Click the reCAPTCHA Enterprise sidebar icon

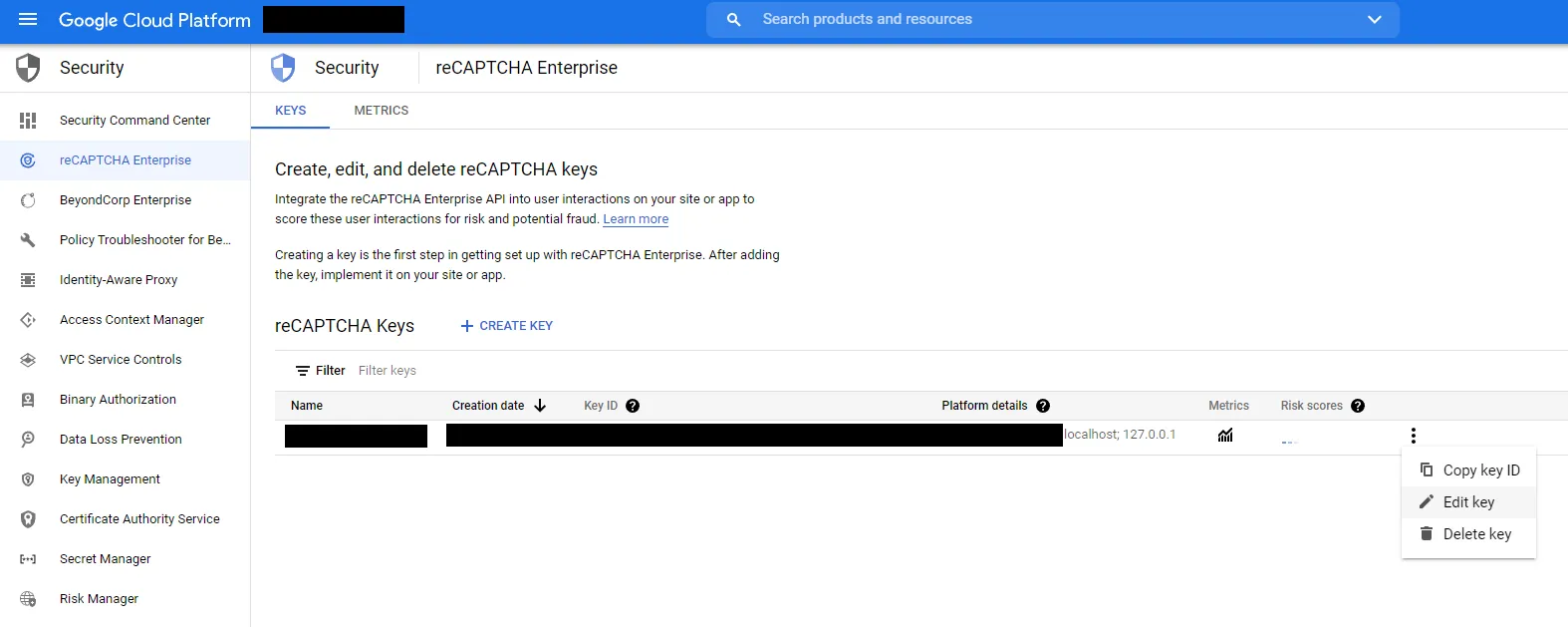pos(28,160)
